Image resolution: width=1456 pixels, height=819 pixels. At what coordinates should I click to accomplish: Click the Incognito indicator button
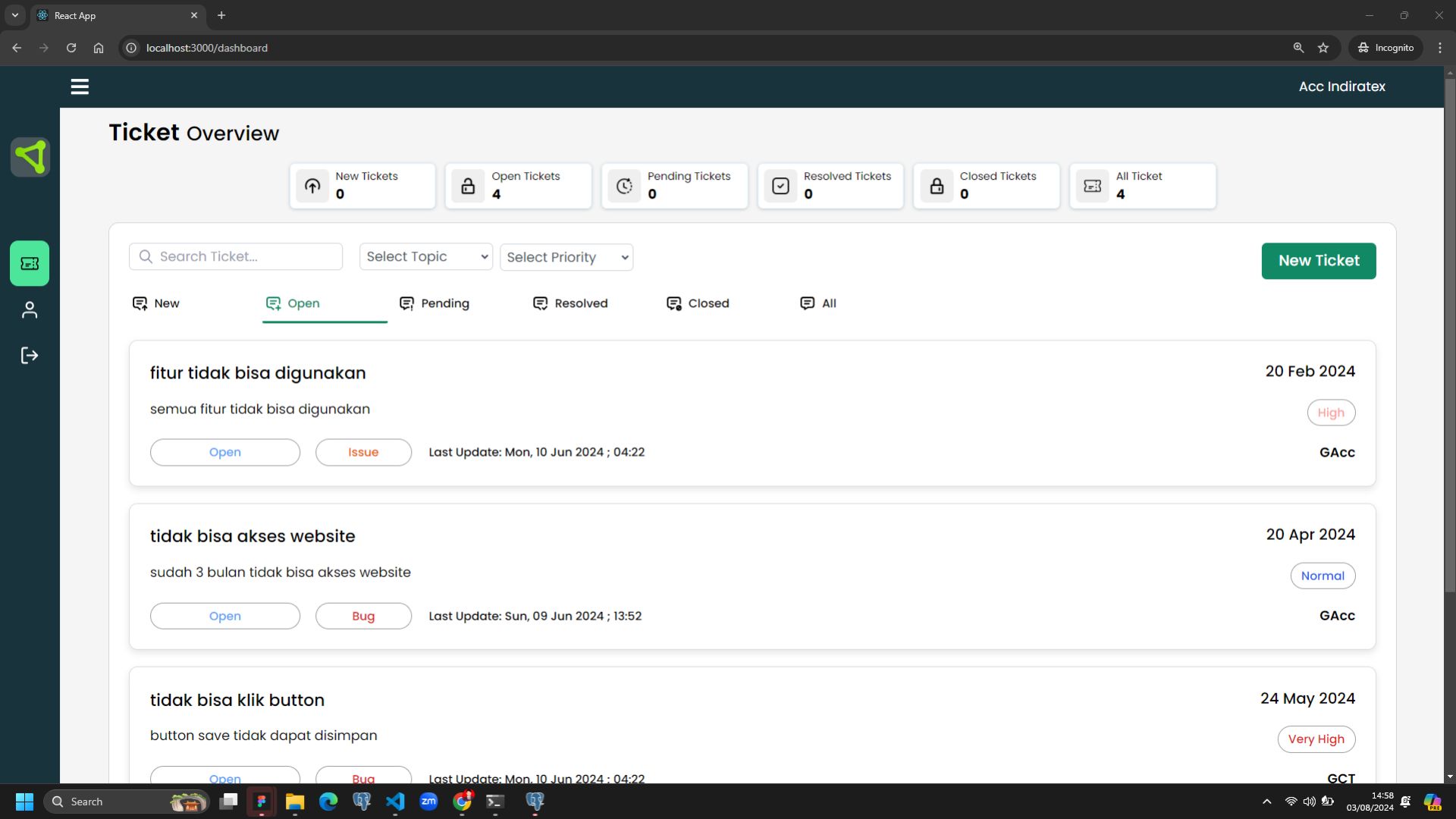(1385, 48)
